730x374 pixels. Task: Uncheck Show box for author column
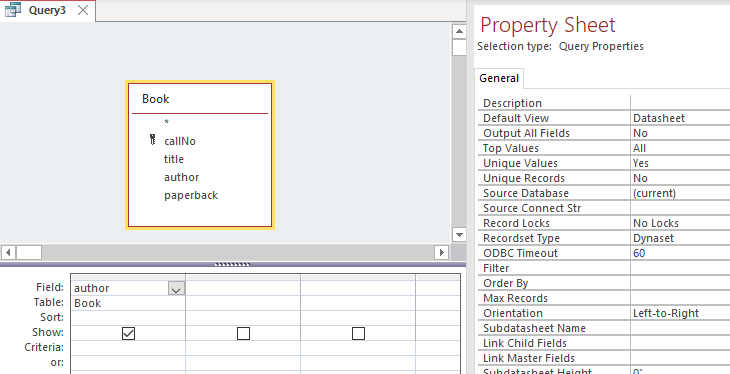click(x=128, y=333)
